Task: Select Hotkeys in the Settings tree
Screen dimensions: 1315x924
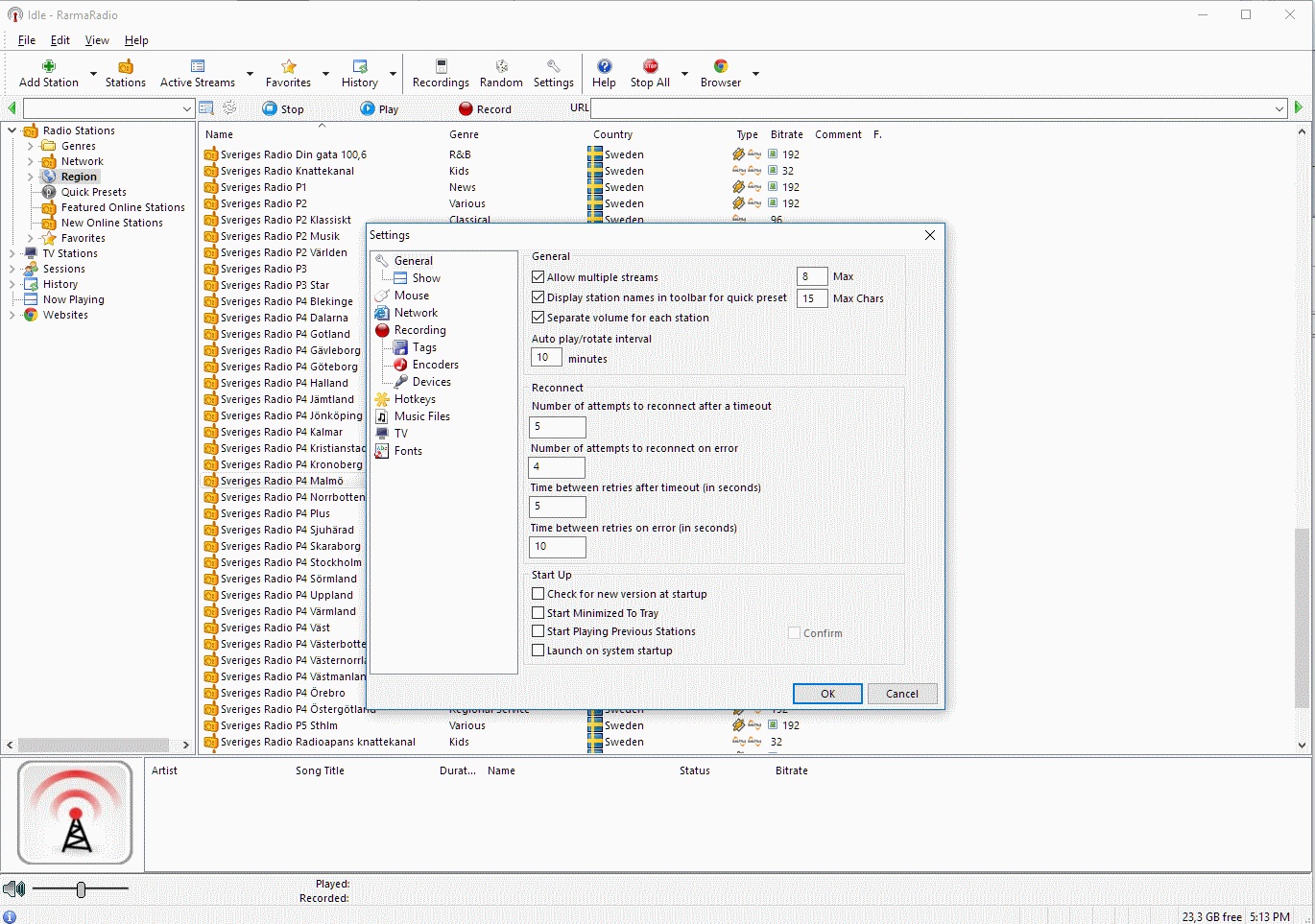Action: [x=405, y=399]
